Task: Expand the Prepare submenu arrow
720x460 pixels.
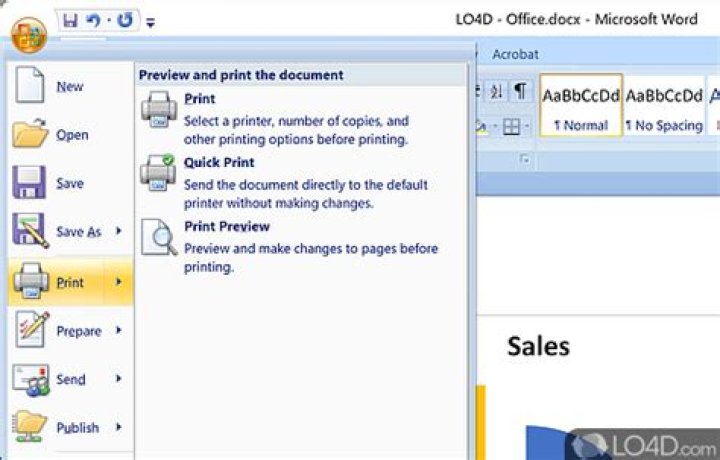Action: (119, 330)
